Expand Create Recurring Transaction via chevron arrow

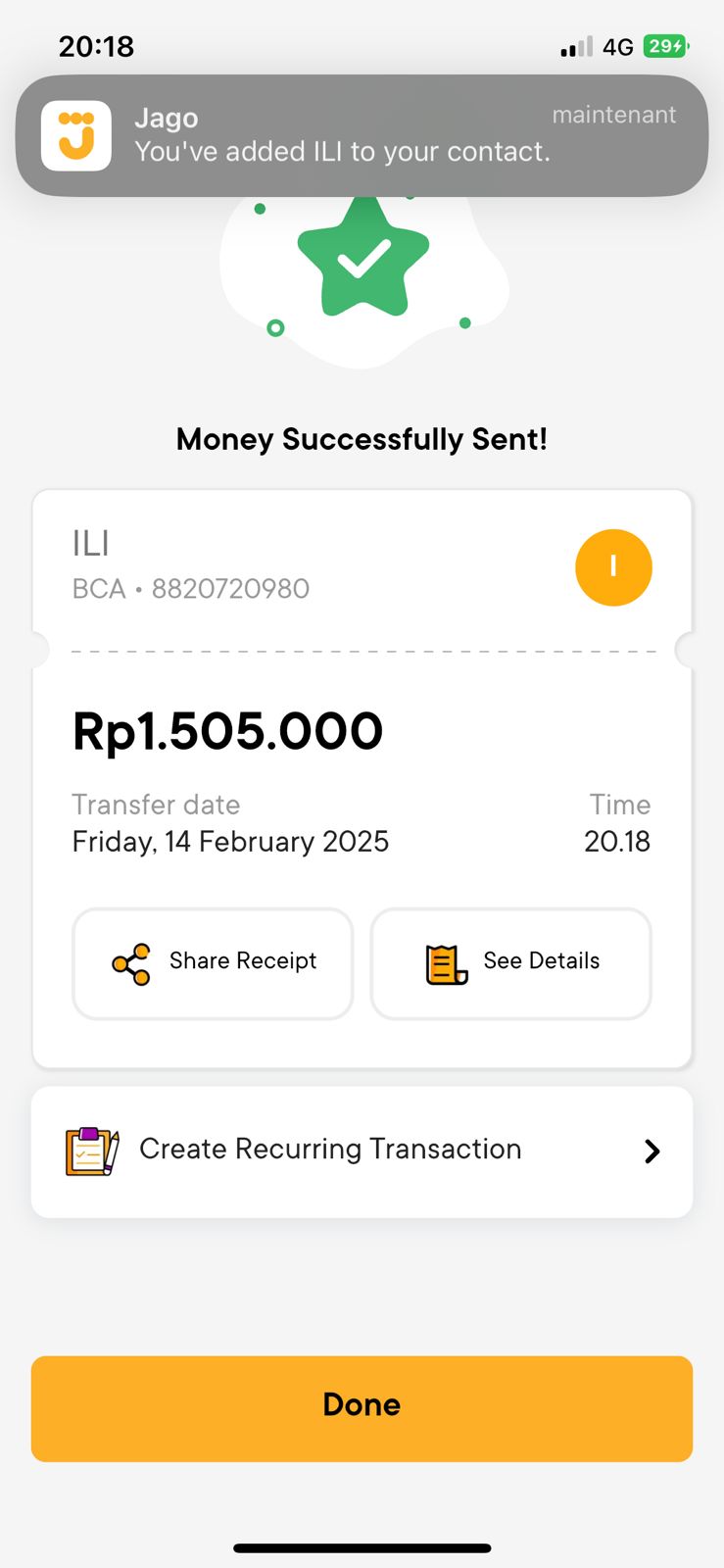point(652,1151)
